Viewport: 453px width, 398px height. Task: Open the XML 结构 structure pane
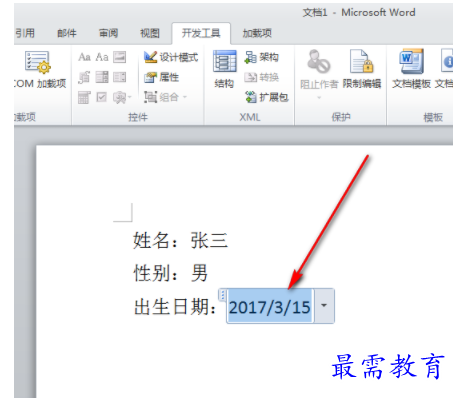pos(224,69)
